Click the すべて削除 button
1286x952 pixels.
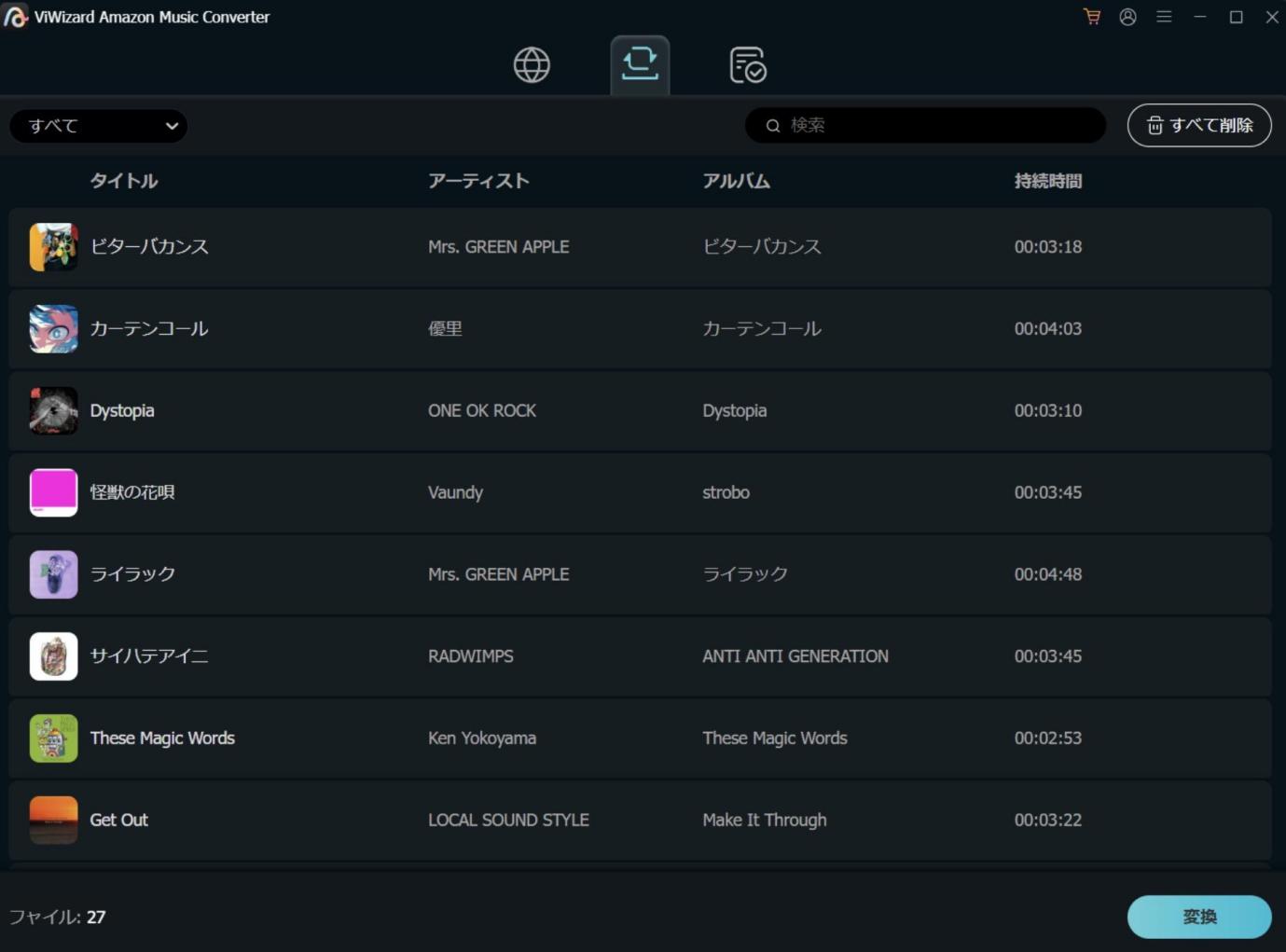click(1199, 125)
